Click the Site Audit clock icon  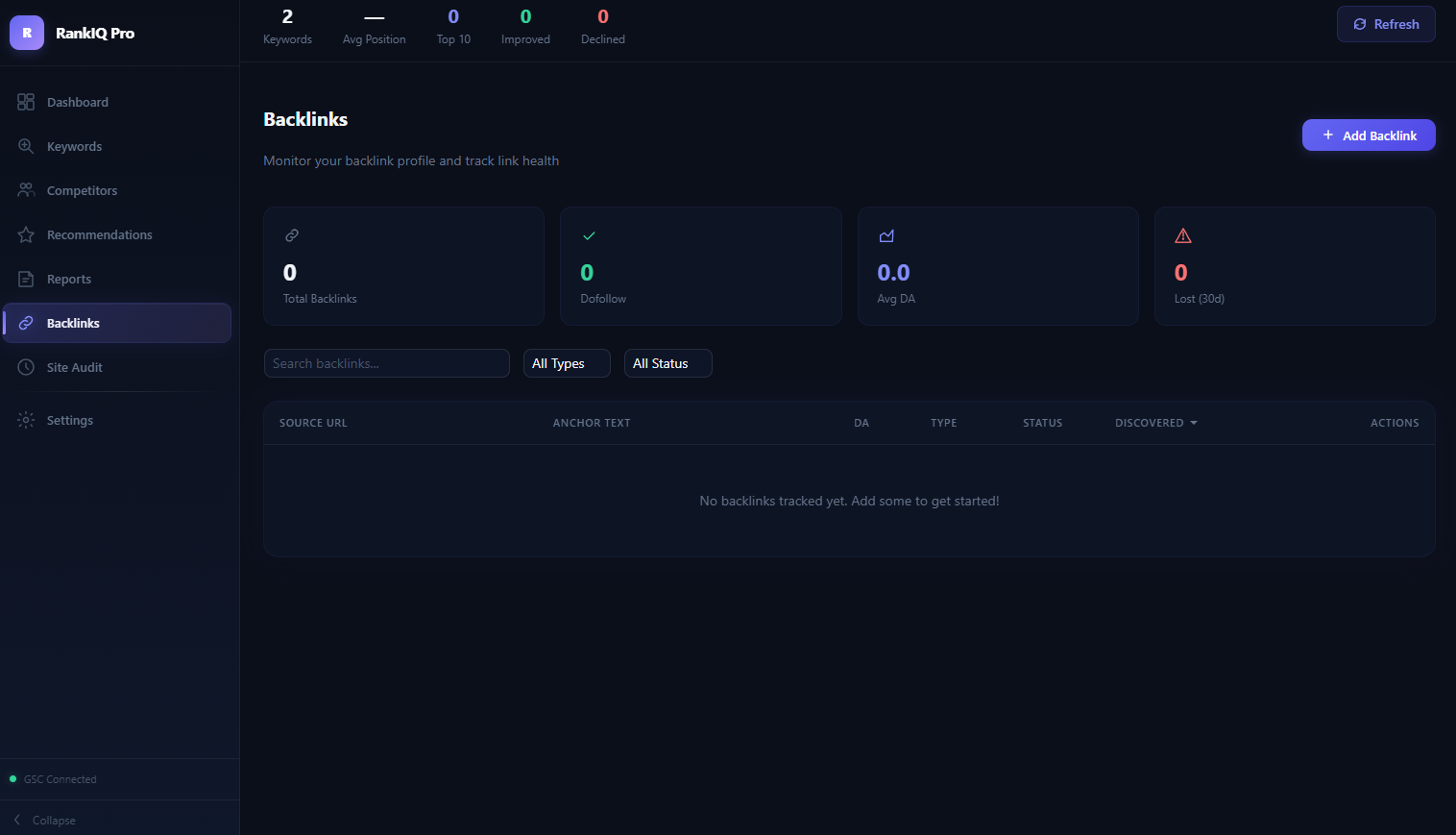[26, 367]
